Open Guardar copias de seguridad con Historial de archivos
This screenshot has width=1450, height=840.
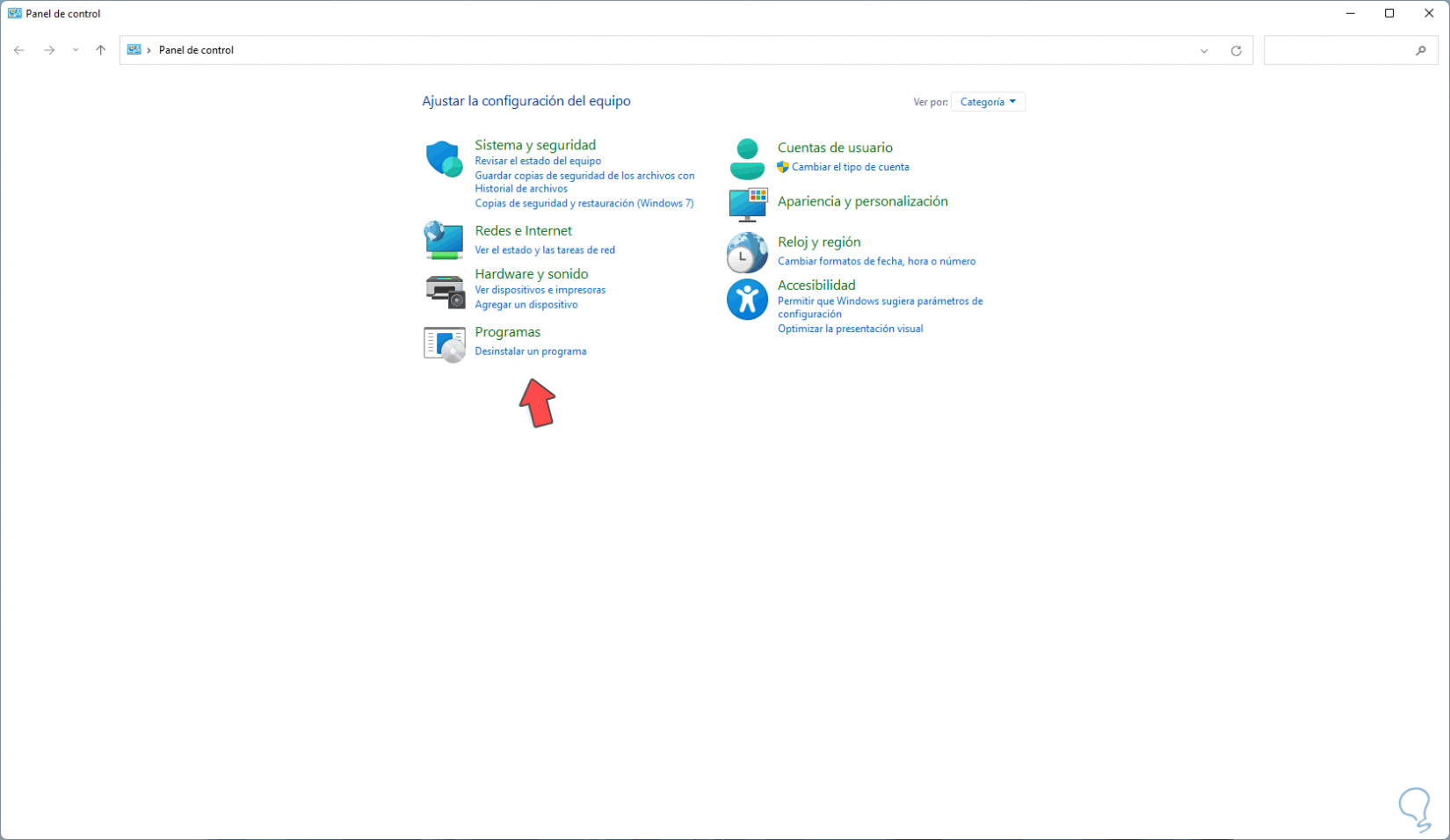[584, 182]
